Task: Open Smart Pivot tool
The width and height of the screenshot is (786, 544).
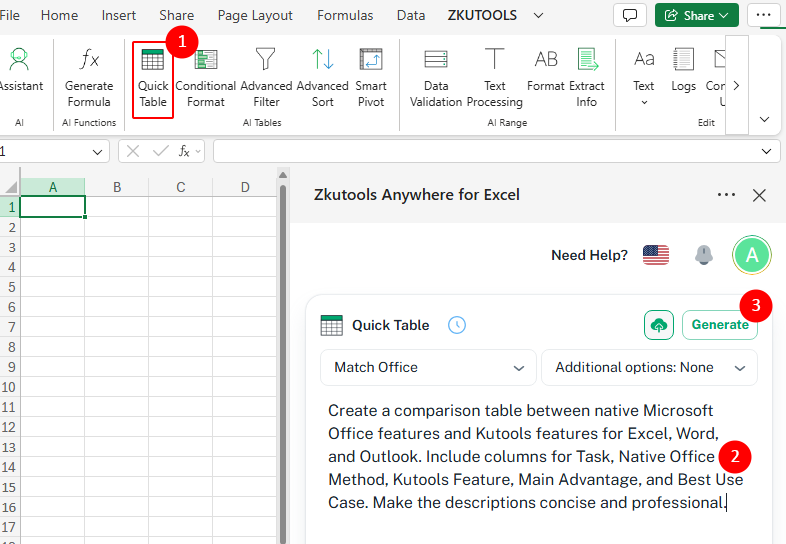Action: [x=371, y=79]
